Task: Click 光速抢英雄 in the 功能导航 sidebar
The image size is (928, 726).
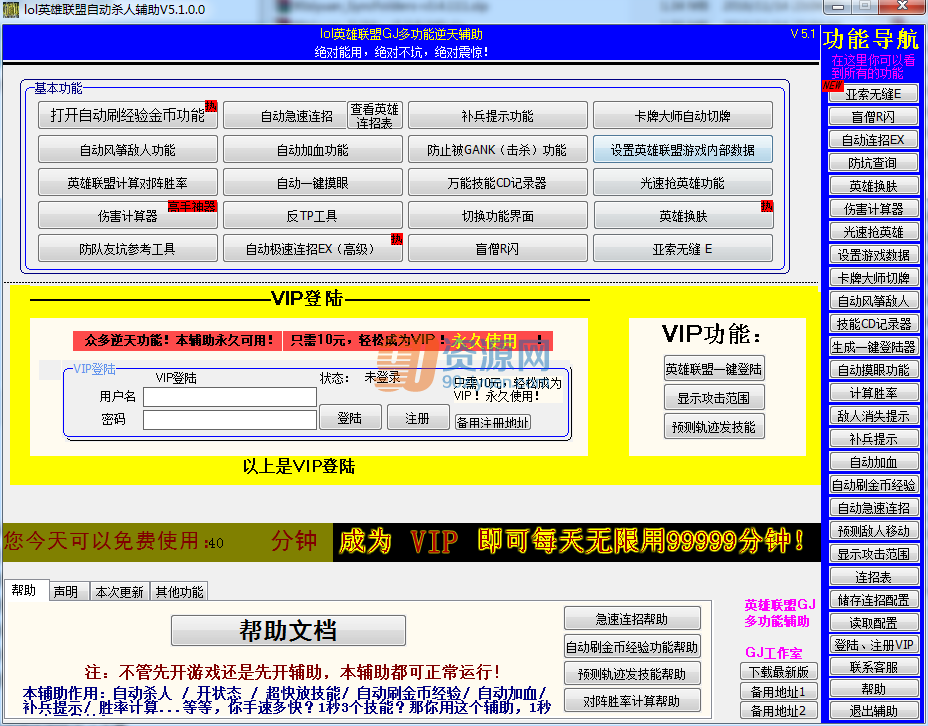Action: (874, 232)
